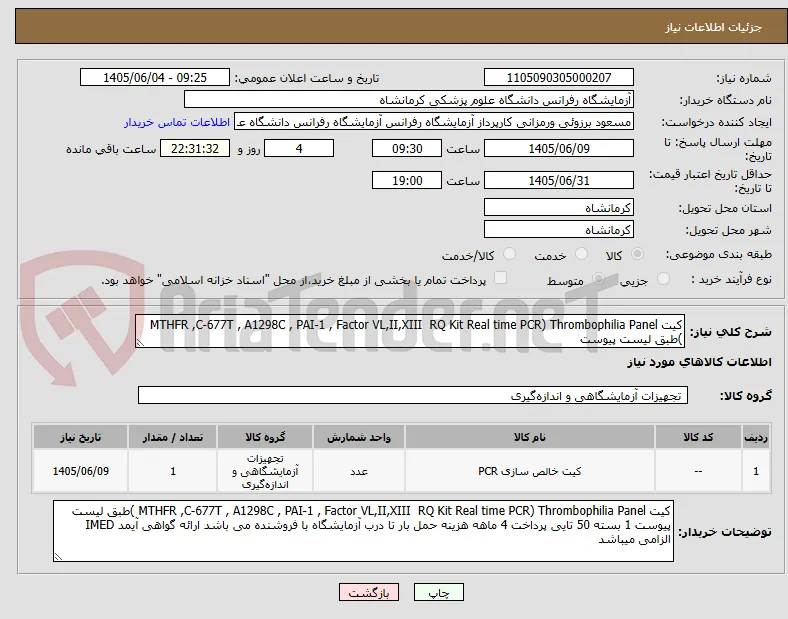Screen dimensions: 788x619
Task: Click the quantity cell showing 1
Action: coord(172,471)
